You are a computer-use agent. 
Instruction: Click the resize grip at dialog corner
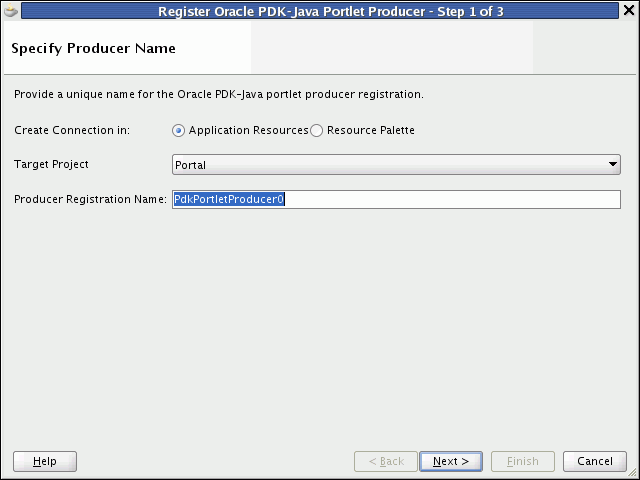(634, 474)
